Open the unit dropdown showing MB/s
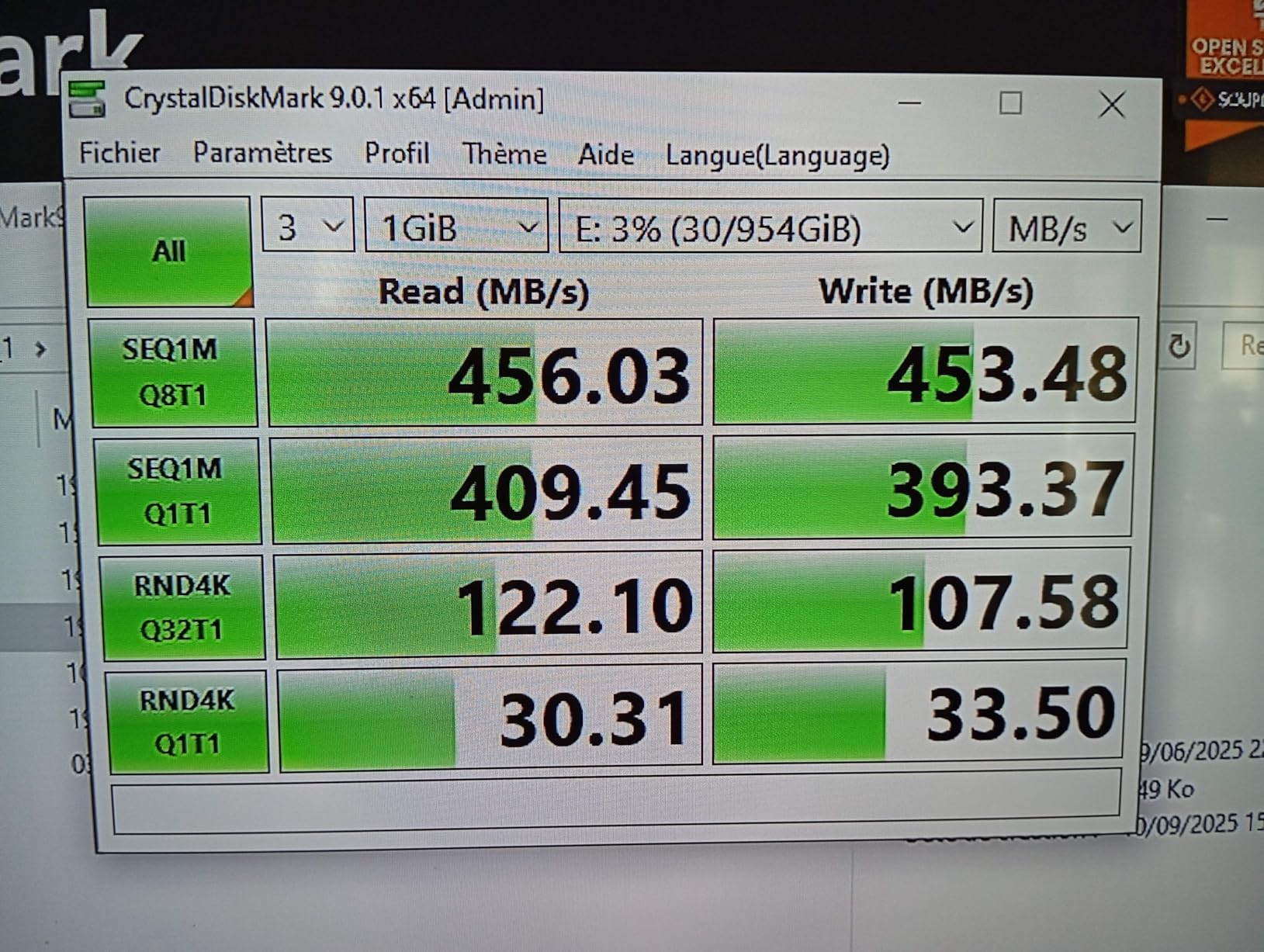This screenshot has width=1264, height=952. click(1067, 227)
